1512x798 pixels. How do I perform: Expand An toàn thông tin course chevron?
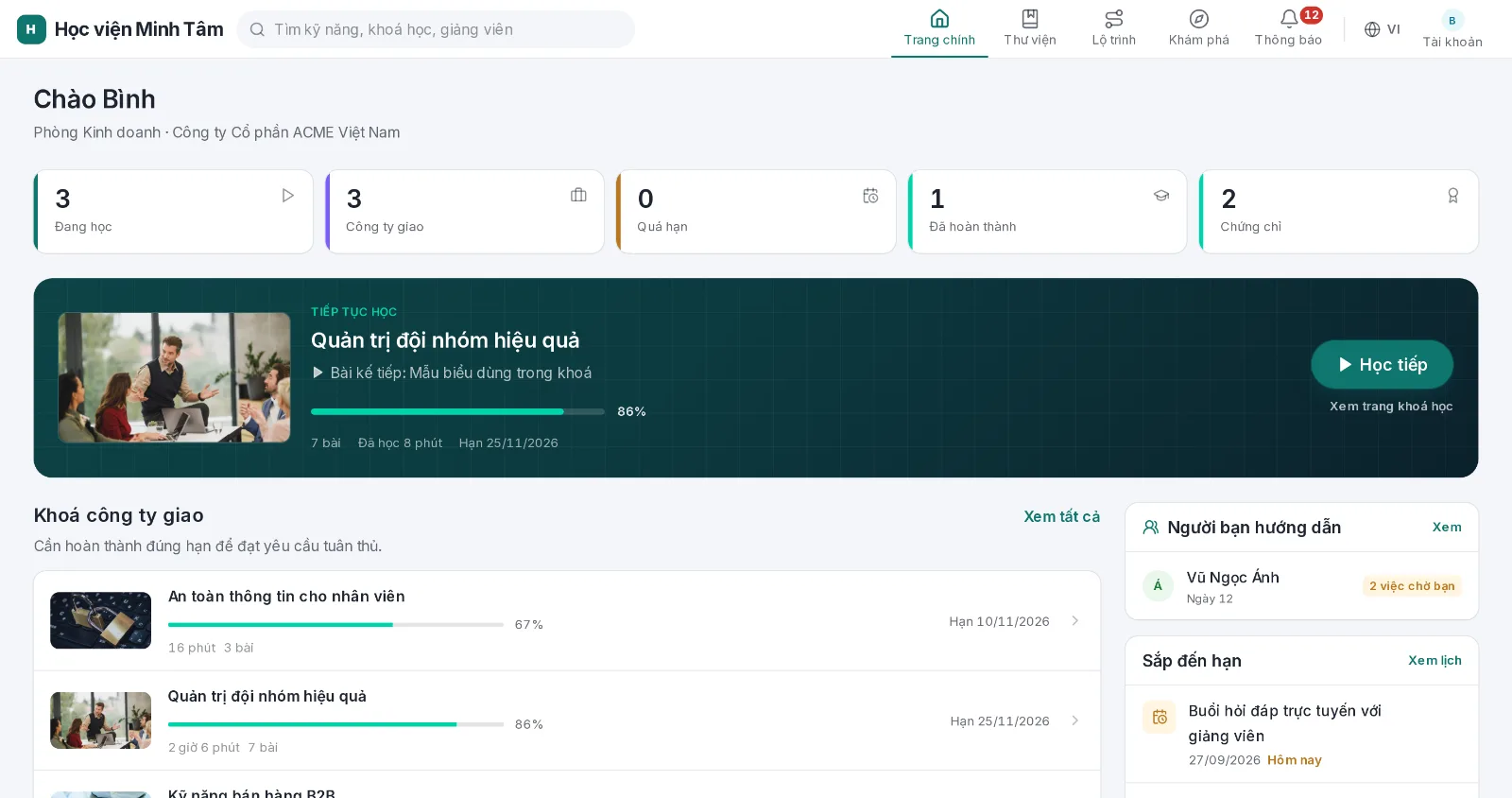coord(1075,621)
